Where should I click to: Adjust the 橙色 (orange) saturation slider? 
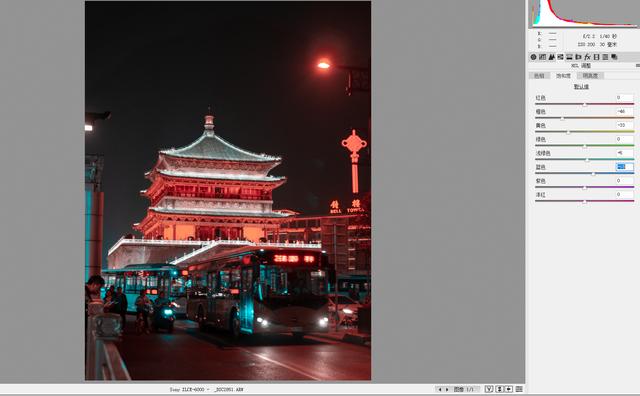pyautogui.click(x=562, y=118)
